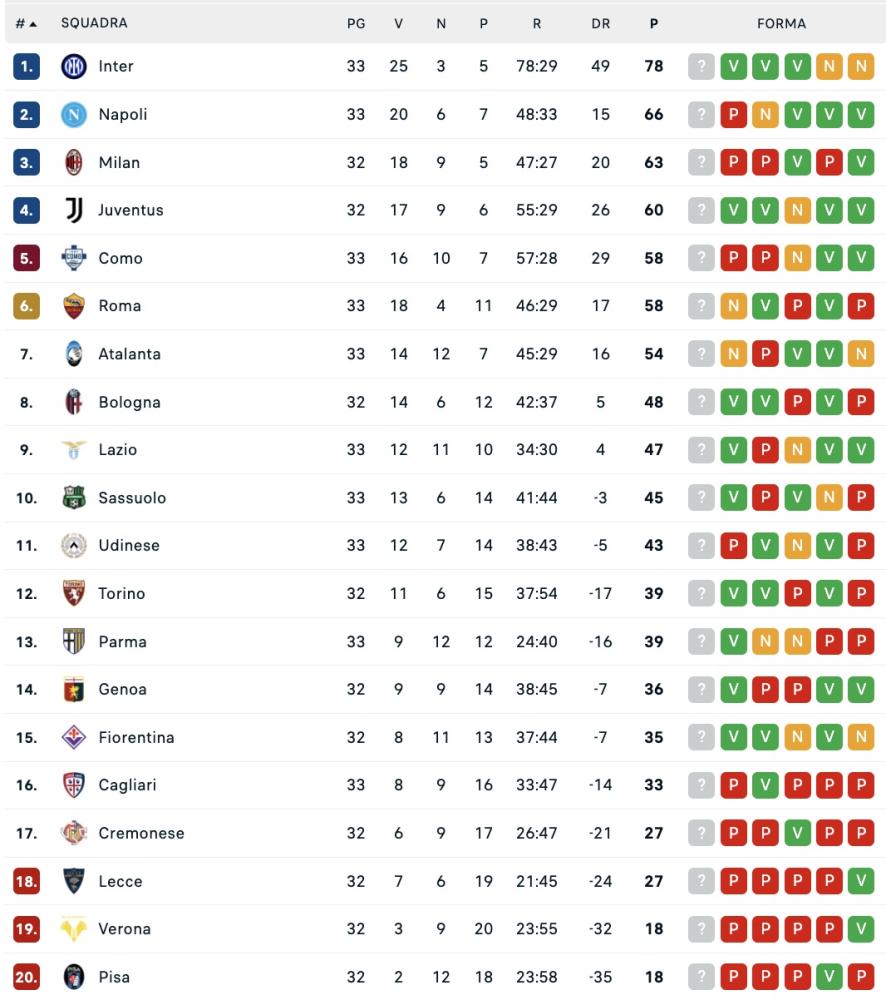
Task: Click Lecce's green V form badge
Action: 860,881
